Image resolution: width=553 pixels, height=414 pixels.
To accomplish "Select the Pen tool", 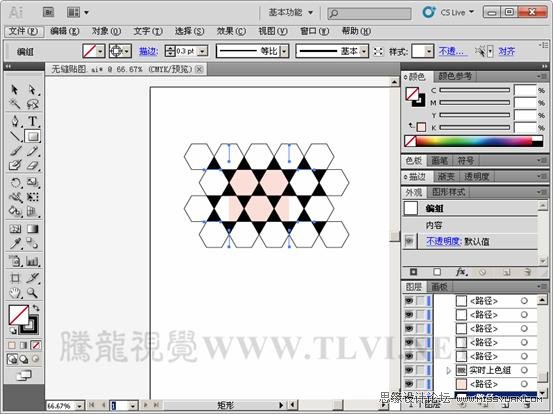I will 14,122.
